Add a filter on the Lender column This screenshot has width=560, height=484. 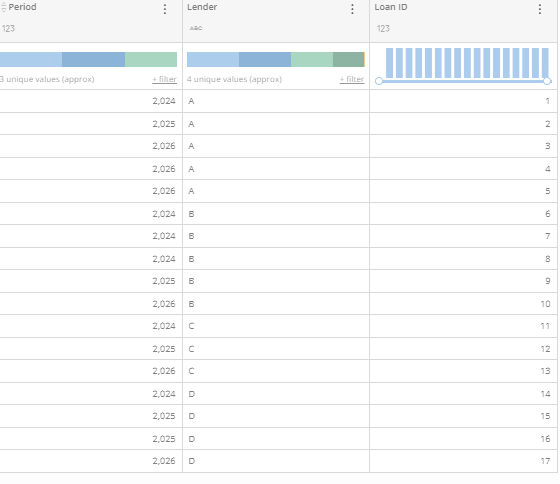pyautogui.click(x=352, y=79)
